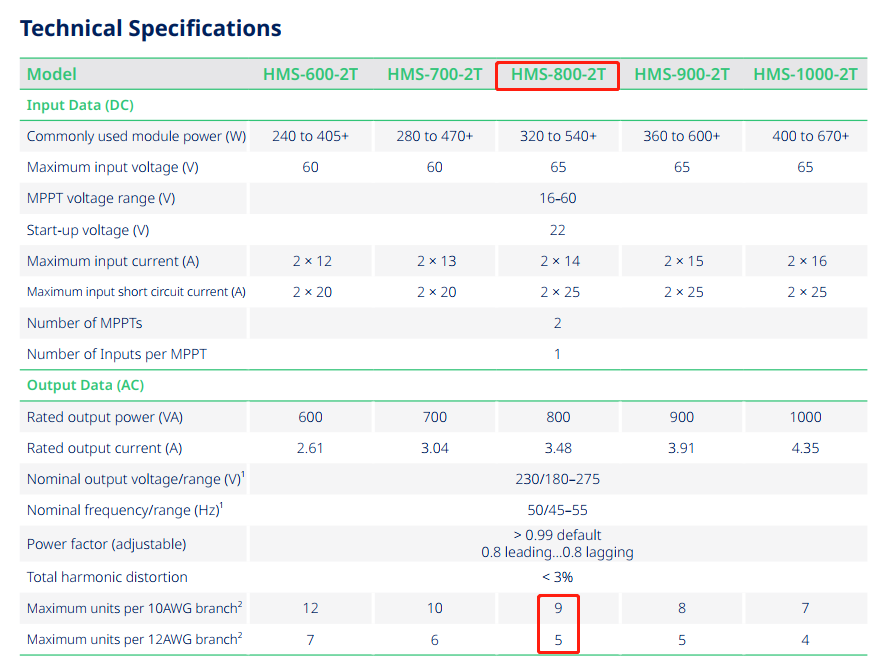Select the 12AWG branch value 4 for HMS-1000-2T
This screenshot has height=661, width=895.
tap(805, 639)
